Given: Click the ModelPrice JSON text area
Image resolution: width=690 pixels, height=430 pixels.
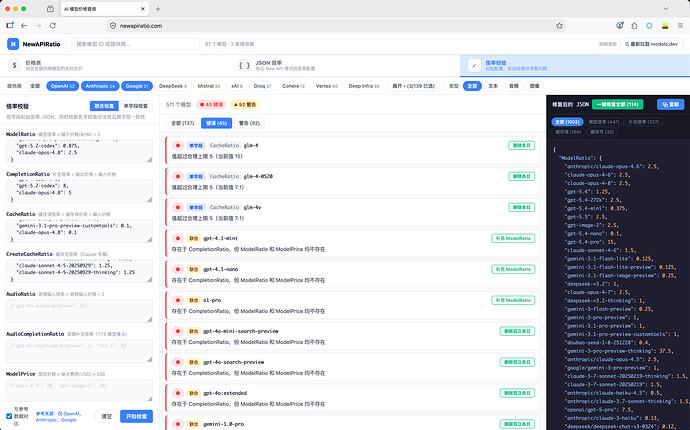Looking at the screenshot, I should pyautogui.click(x=80, y=390).
